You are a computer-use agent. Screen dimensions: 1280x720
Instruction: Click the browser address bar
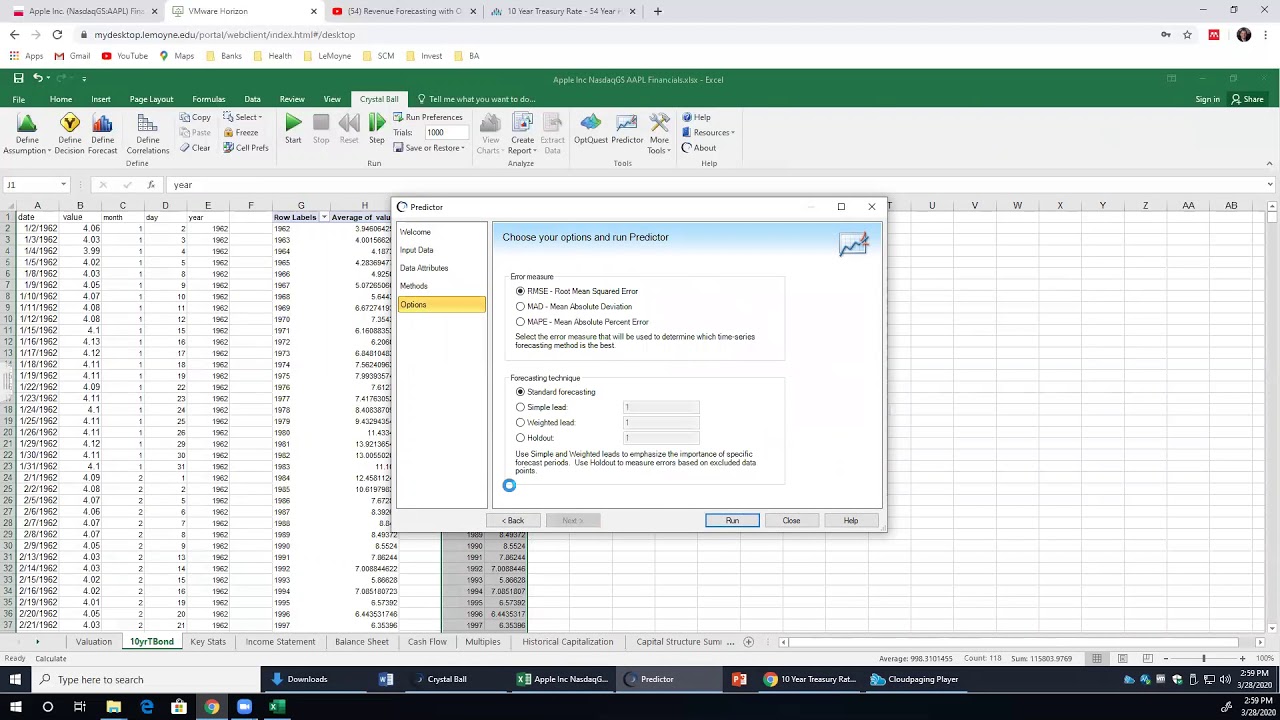[620, 34]
